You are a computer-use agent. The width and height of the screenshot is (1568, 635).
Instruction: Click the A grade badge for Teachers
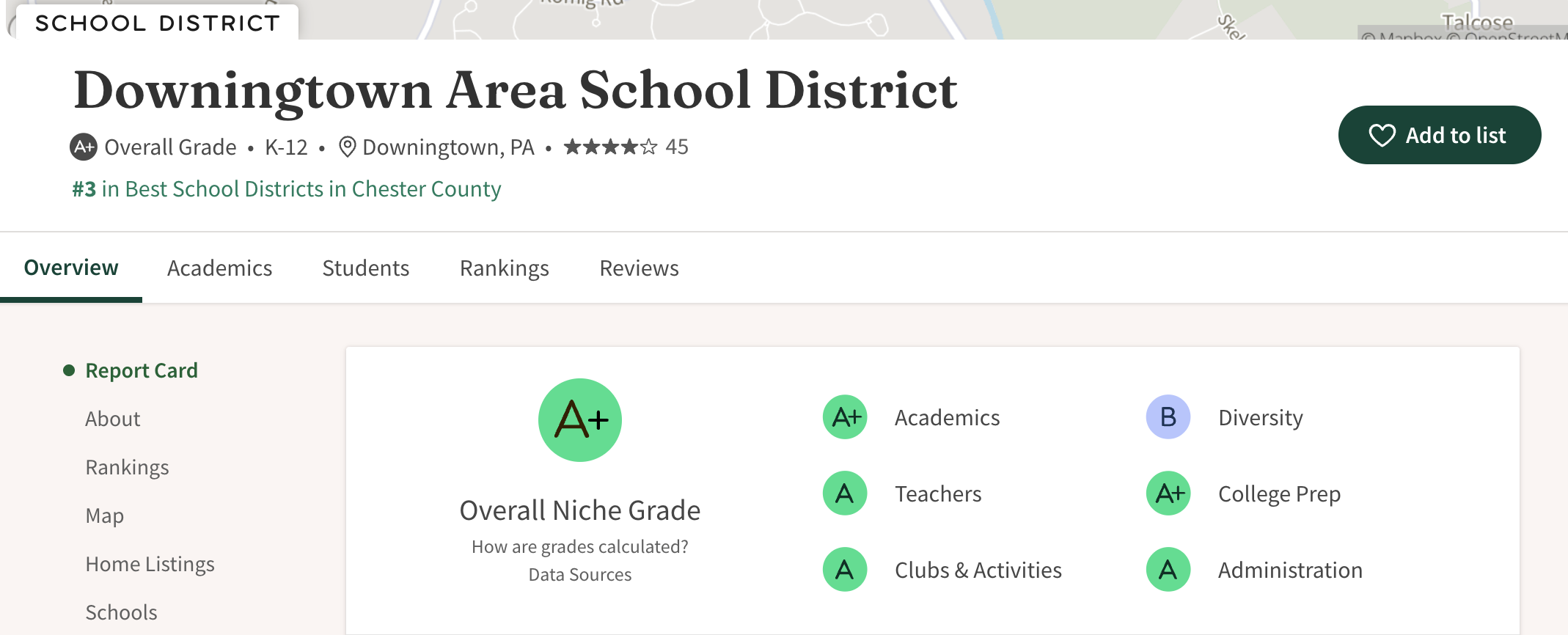(x=845, y=493)
